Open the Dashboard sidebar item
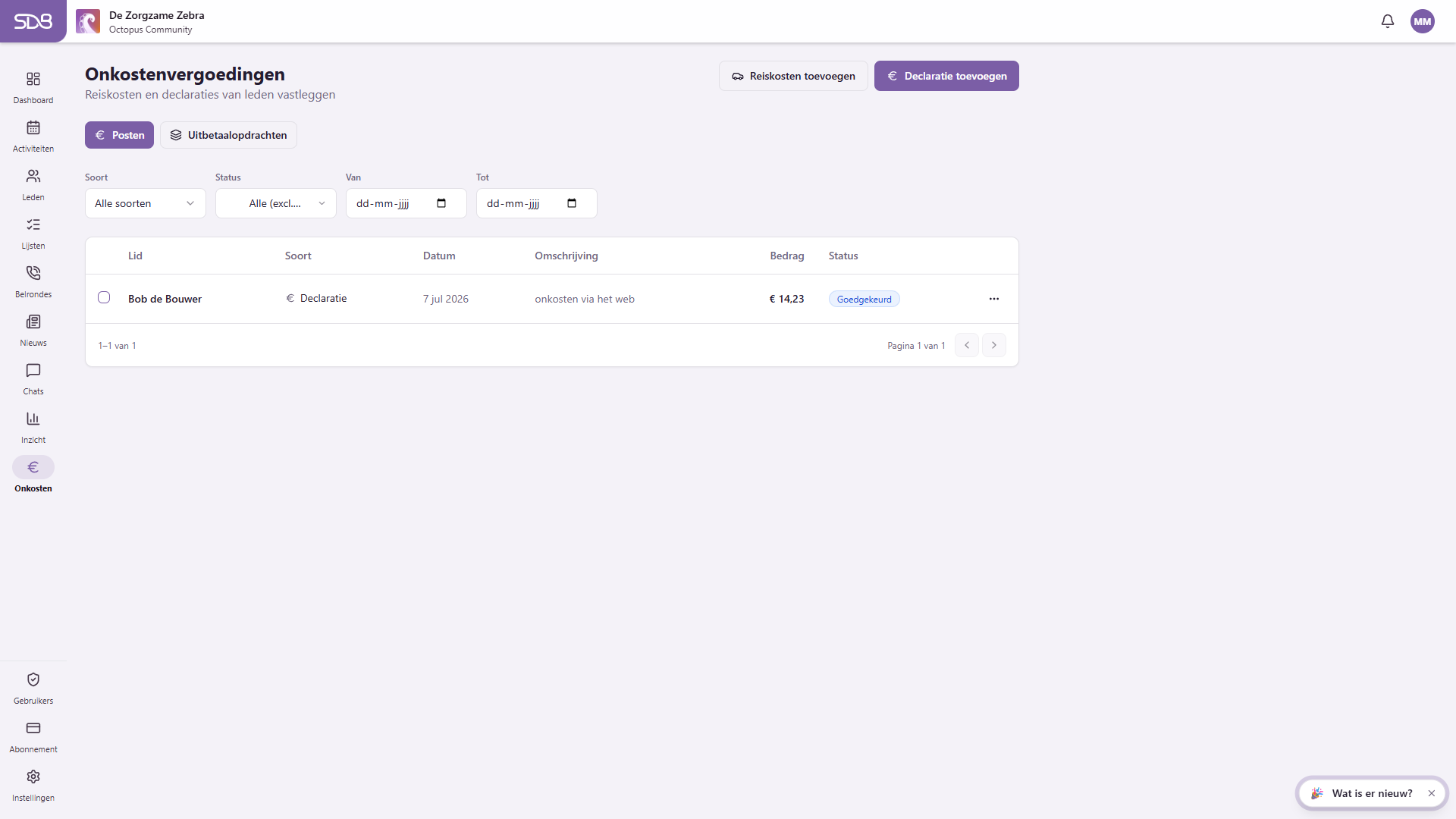The height and width of the screenshot is (819, 1456). (x=33, y=88)
